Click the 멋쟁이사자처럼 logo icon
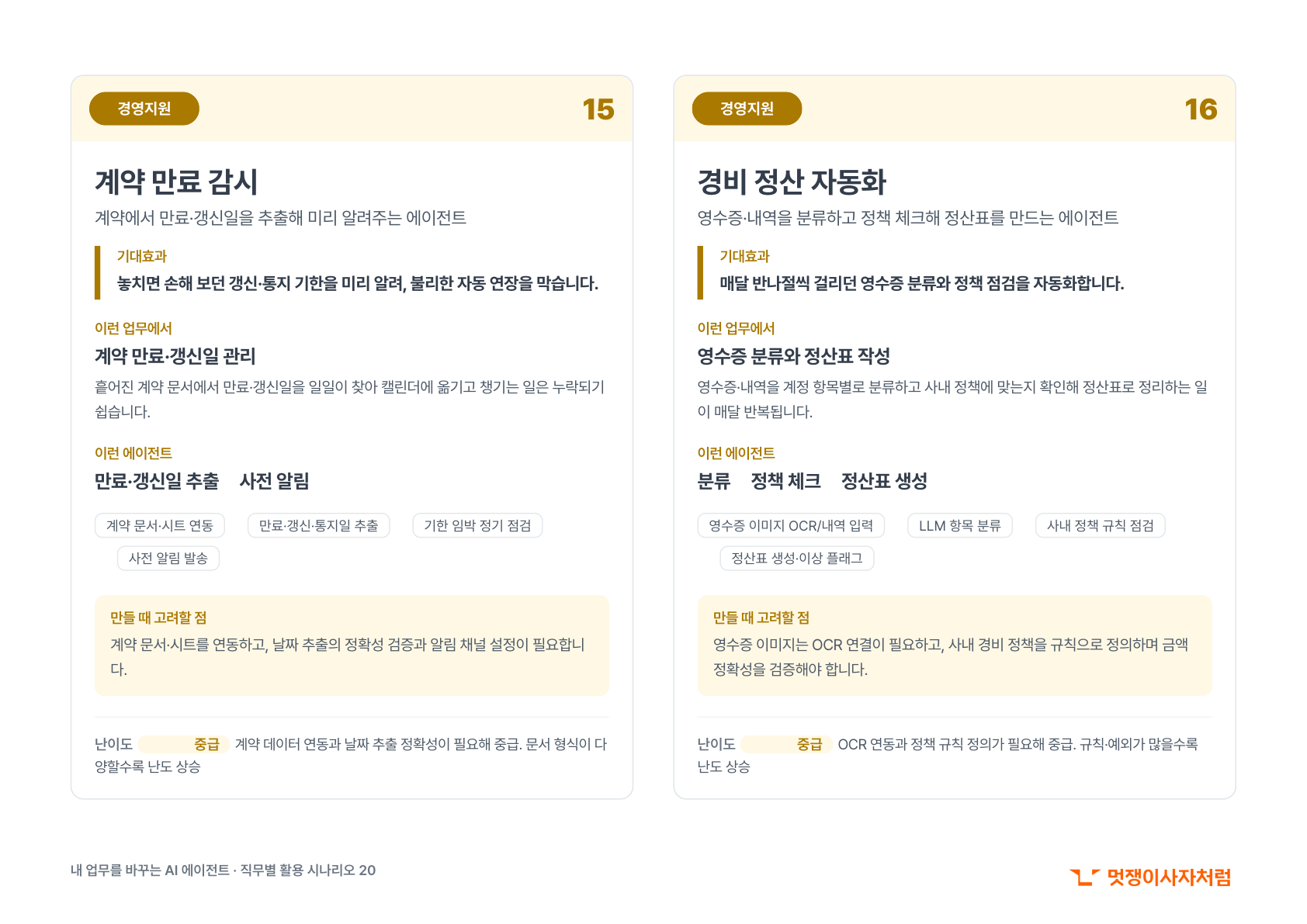This screenshot has height=924, width=1307. [1084, 877]
